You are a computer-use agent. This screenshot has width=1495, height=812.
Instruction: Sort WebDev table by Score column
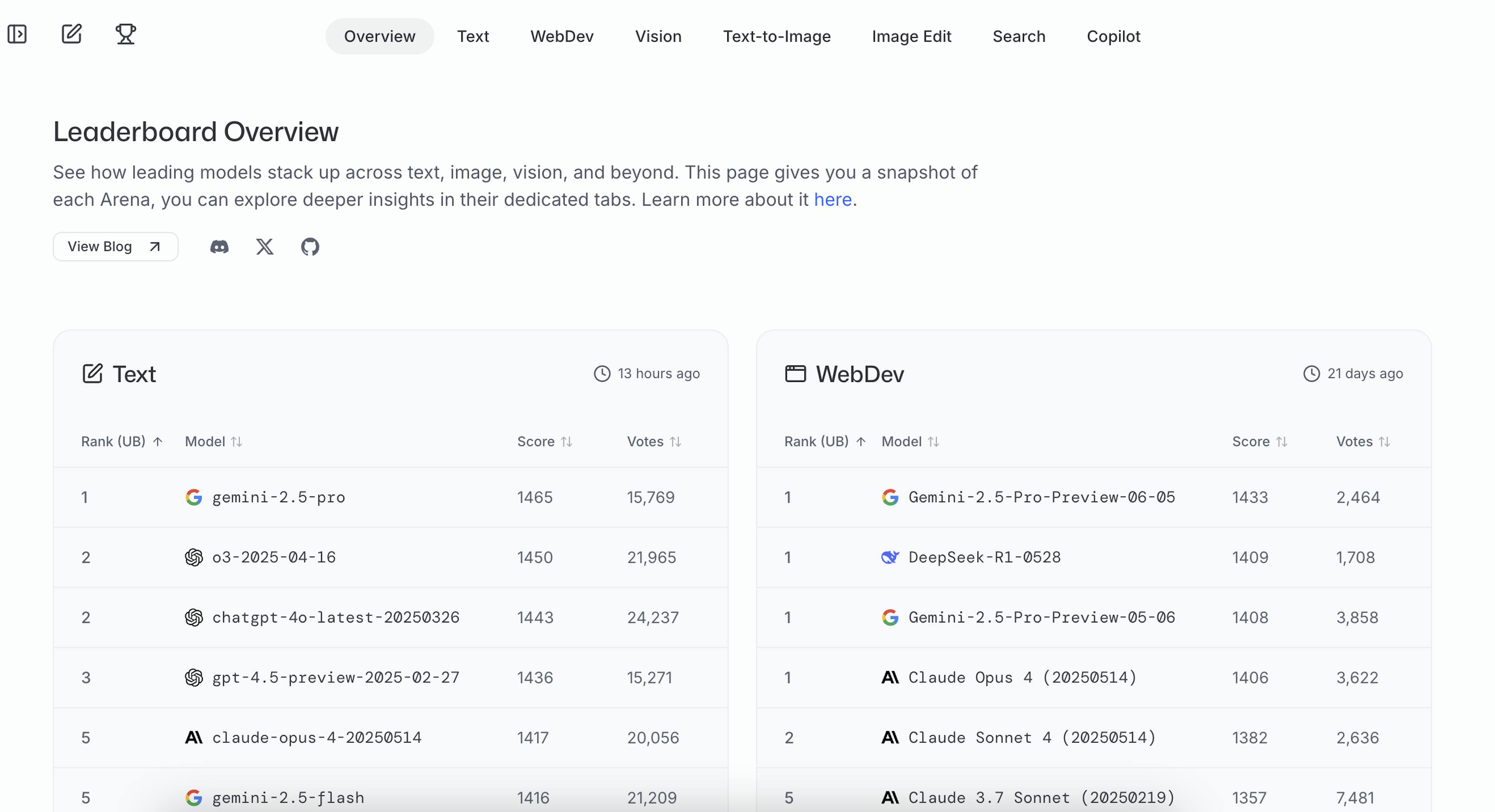pos(1260,442)
